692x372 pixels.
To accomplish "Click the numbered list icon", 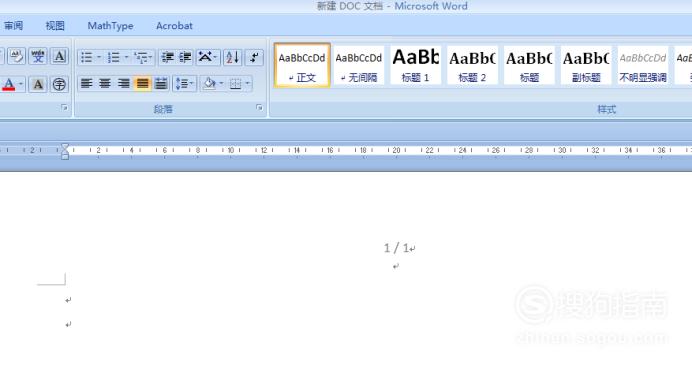I will coord(114,57).
